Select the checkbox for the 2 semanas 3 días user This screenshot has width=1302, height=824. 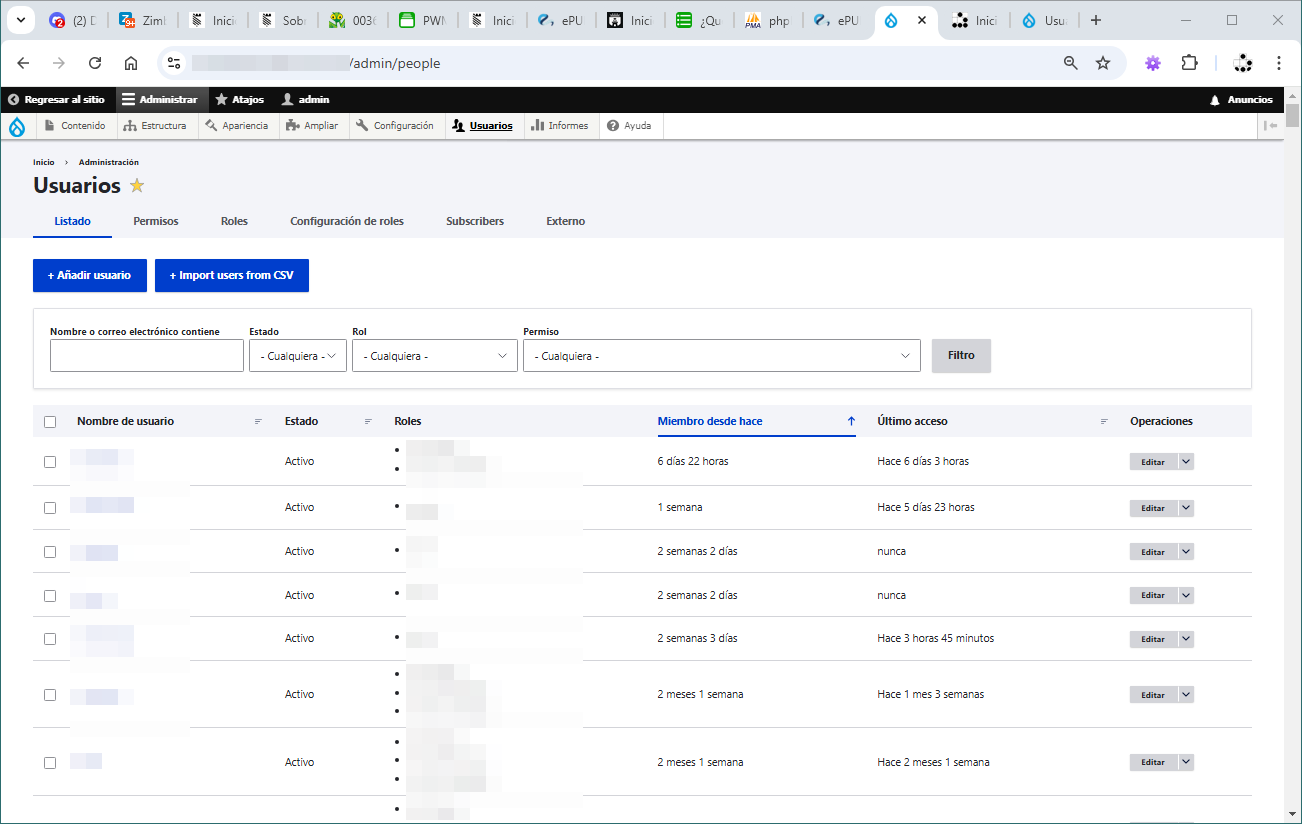click(x=50, y=639)
